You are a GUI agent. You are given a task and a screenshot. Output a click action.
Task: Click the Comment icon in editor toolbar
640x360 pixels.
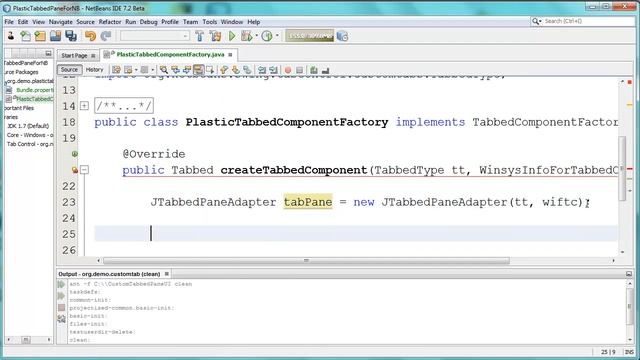click(x=313, y=70)
